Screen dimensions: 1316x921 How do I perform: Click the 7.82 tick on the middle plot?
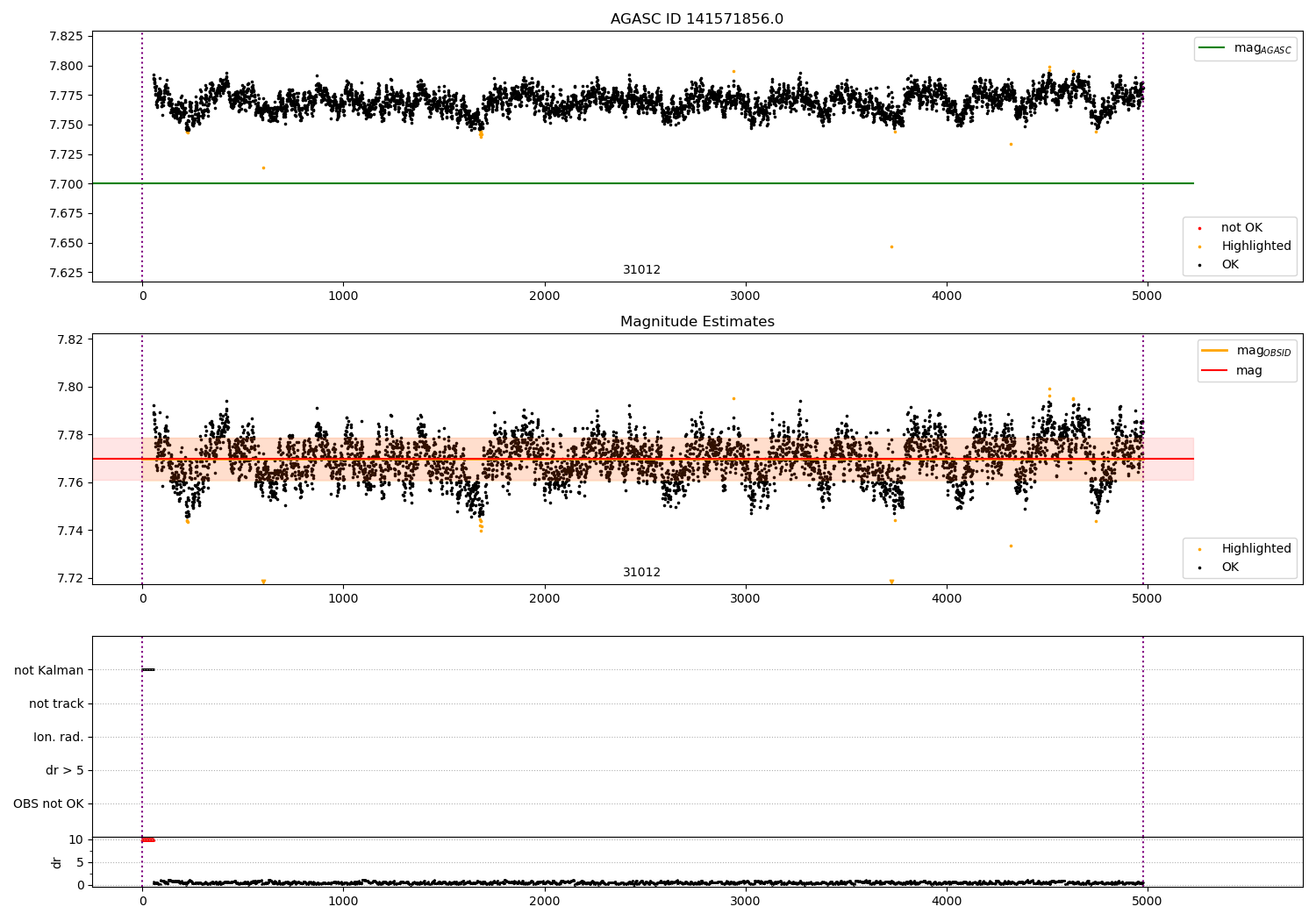tap(68, 339)
